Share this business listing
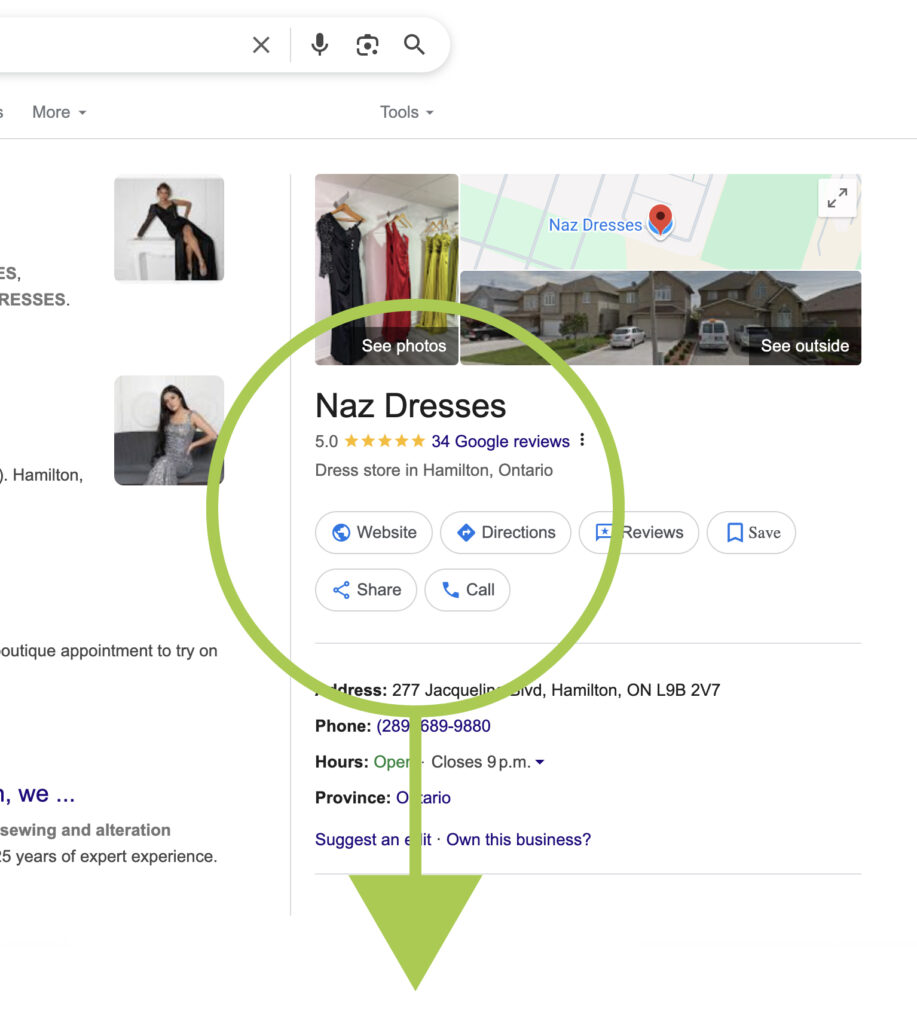Image resolution: width=917 pixels, height=1024 pixels. (x=366, y=590)
